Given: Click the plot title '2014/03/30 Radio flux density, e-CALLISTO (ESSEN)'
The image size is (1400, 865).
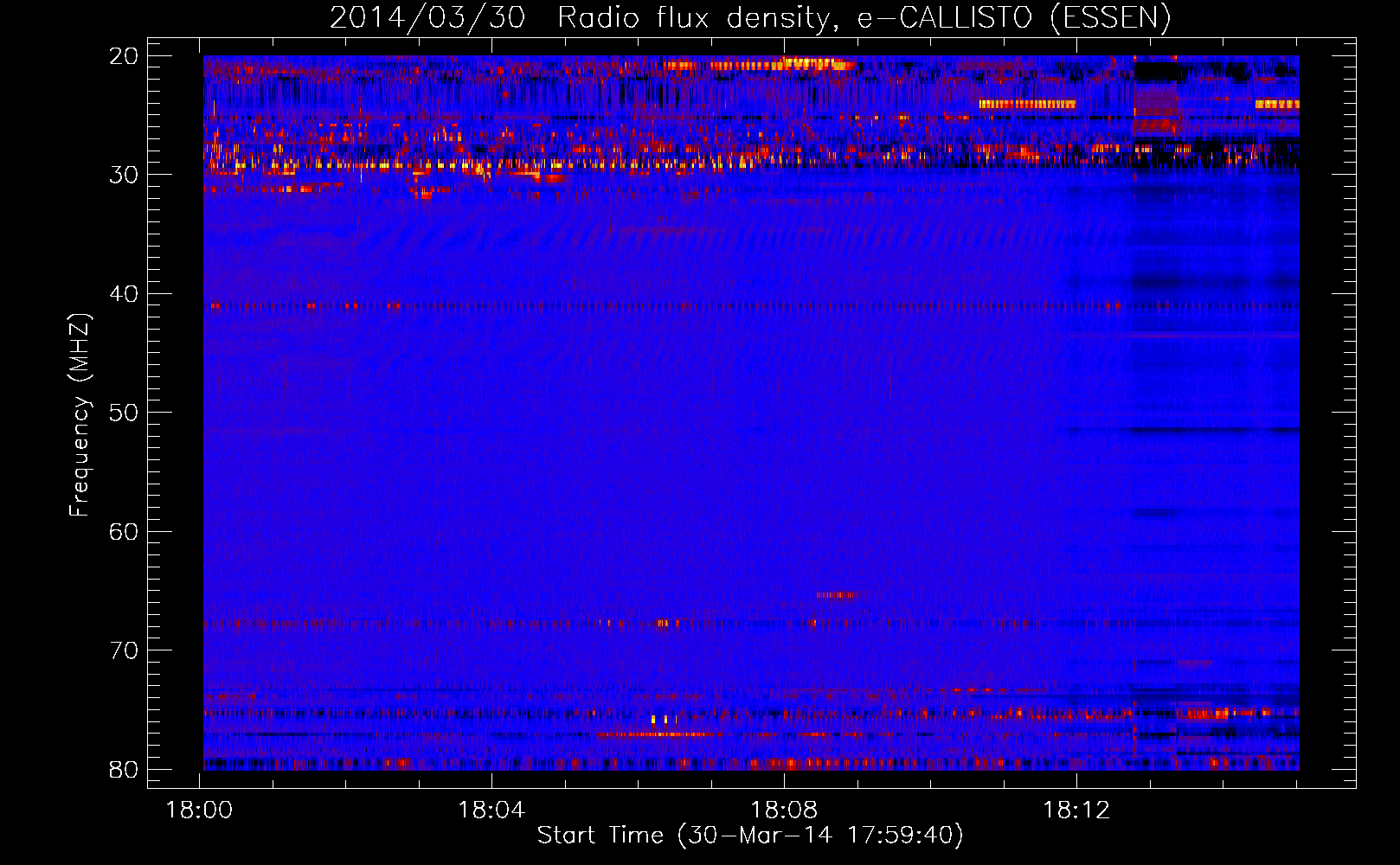Looking at the screenshot, I should (750, 17).
